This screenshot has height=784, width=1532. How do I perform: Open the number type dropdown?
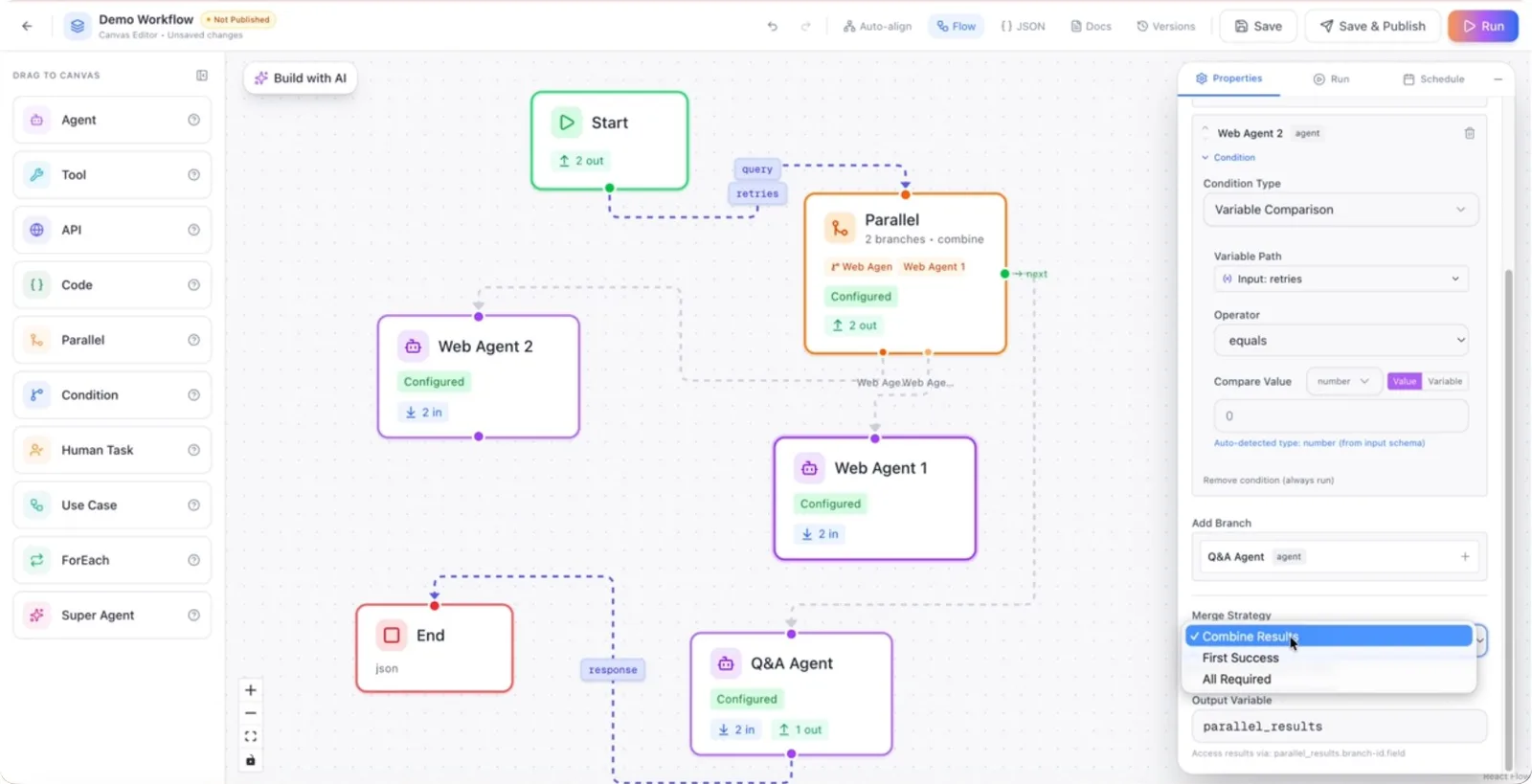(x=1343, y=381)
